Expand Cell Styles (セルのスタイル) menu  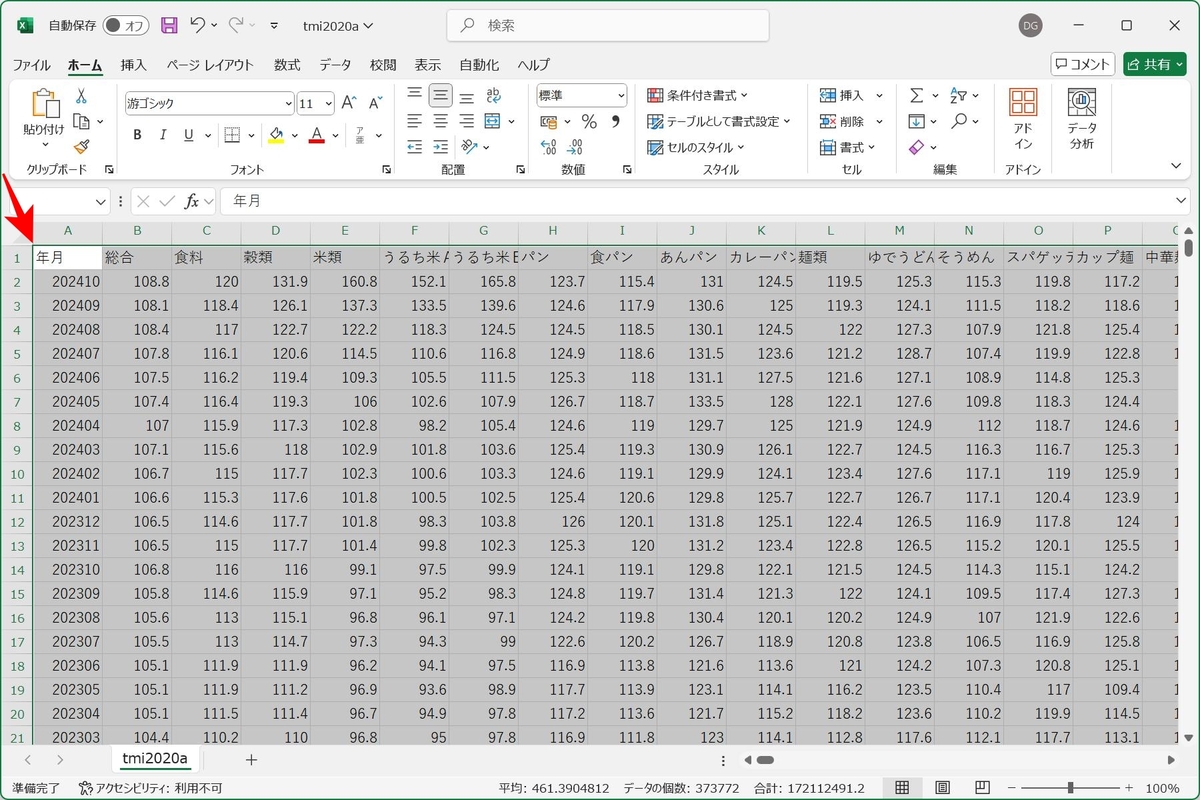click(697, 147)
